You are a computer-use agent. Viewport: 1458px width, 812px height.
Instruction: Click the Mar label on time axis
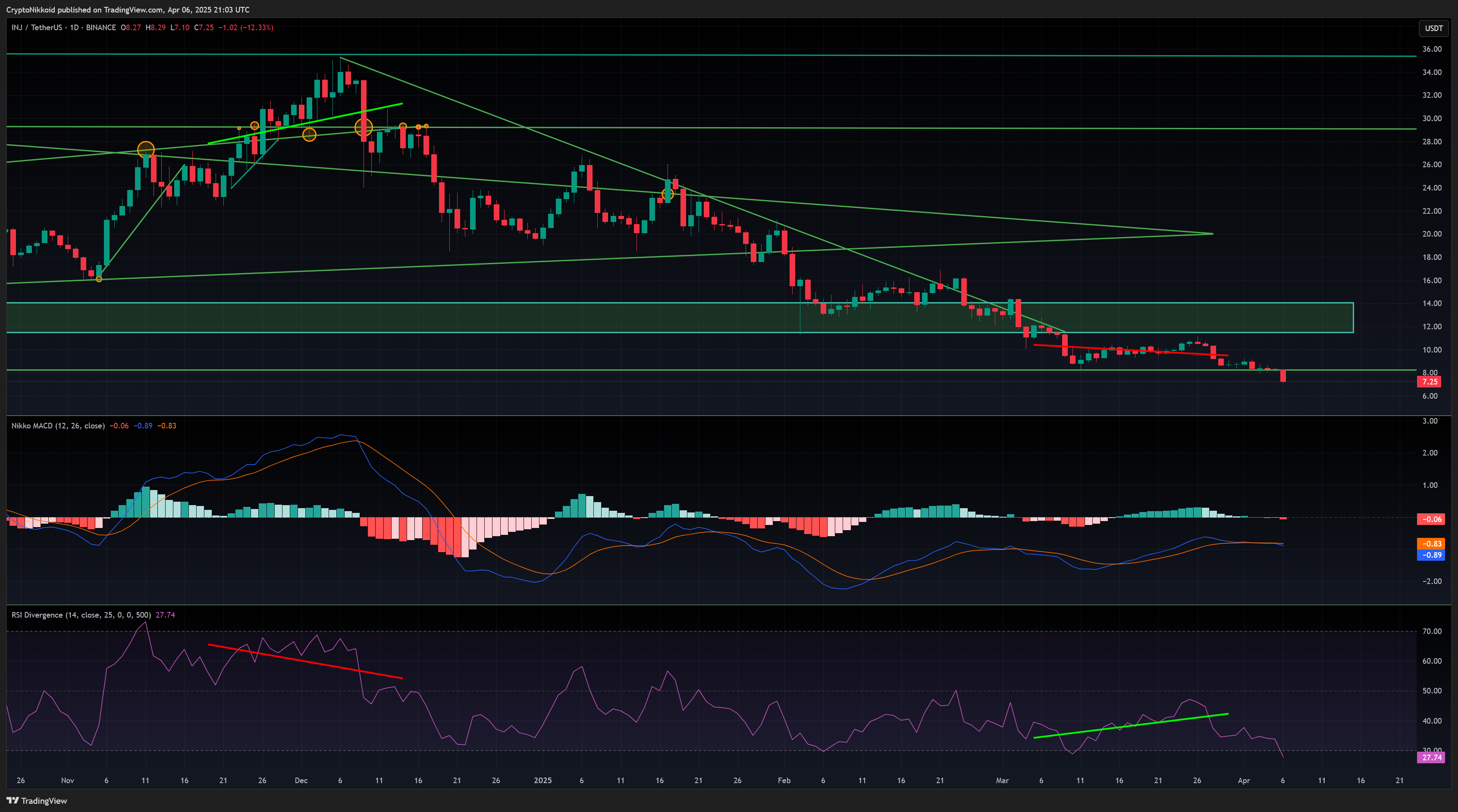point(1002,780)
